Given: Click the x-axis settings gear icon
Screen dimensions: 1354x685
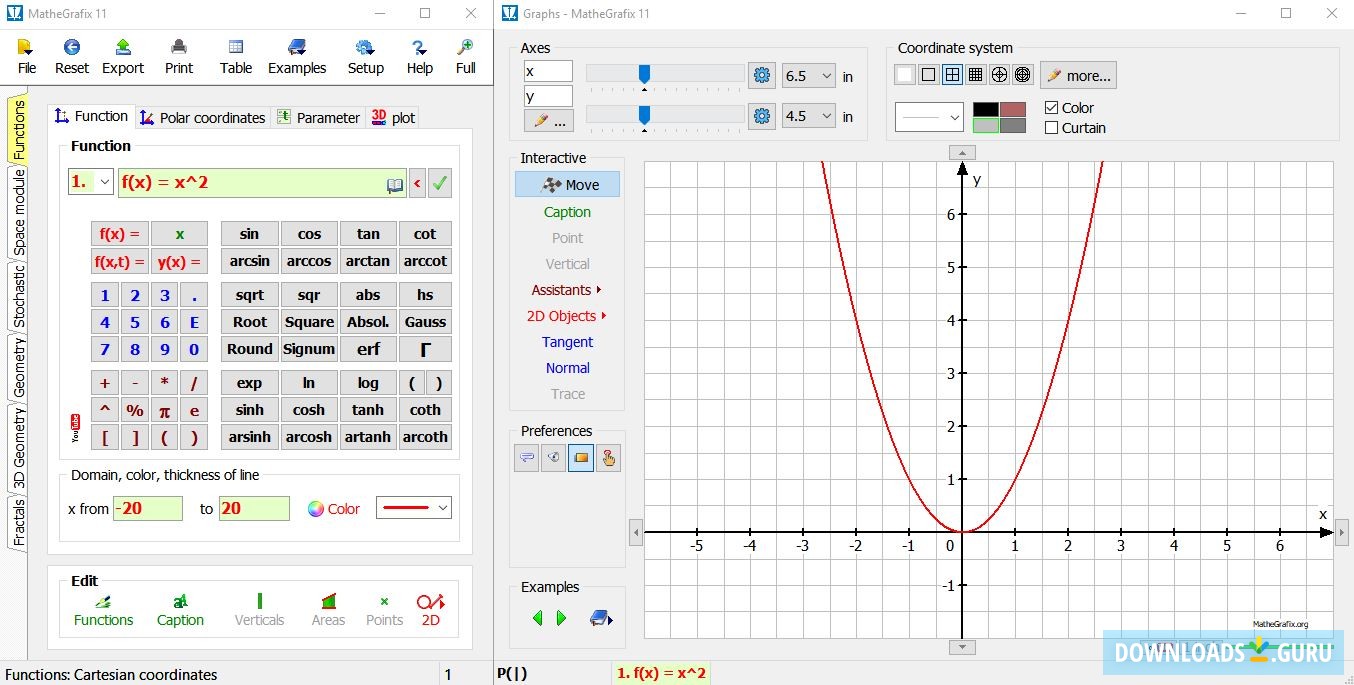Looking at the screenshot, I should click(762, 75).
